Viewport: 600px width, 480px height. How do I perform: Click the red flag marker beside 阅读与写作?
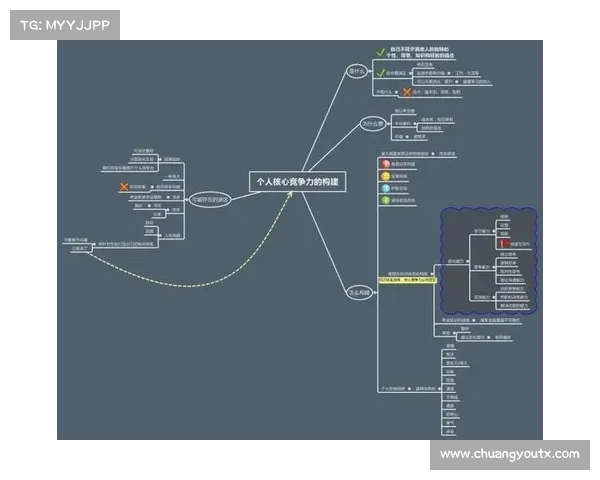[504, 244]
